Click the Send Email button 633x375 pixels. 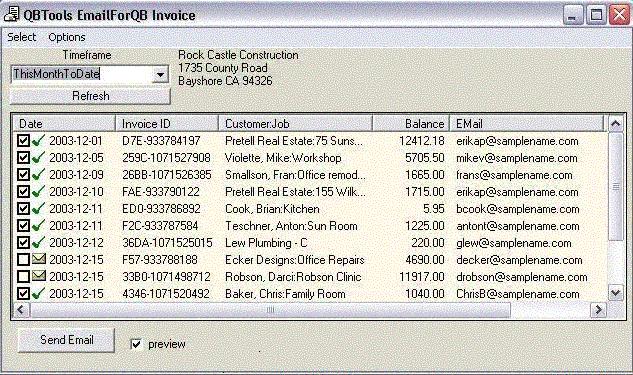pos(66,340)
